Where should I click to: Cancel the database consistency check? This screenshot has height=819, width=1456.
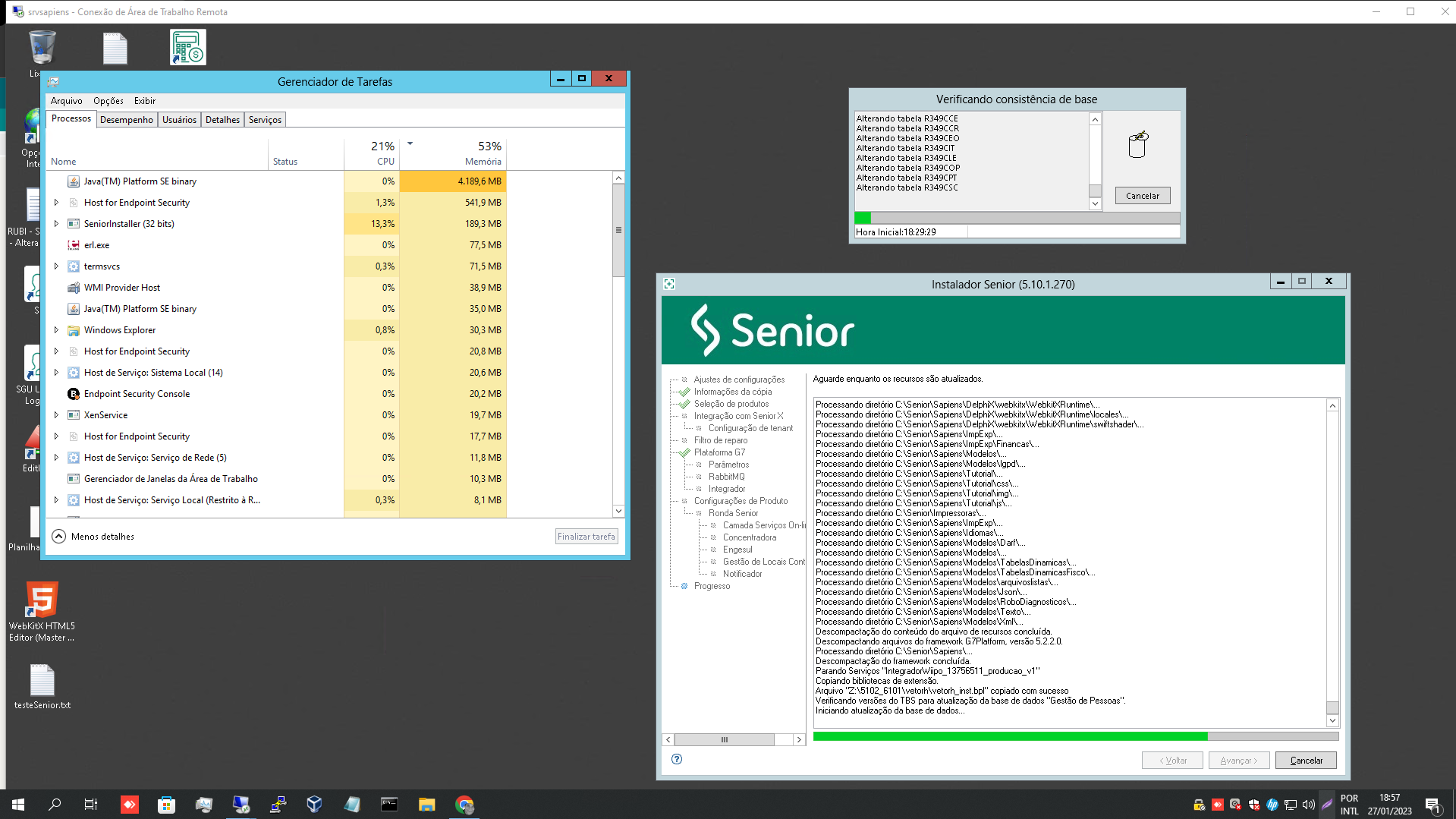[1143, 196]
